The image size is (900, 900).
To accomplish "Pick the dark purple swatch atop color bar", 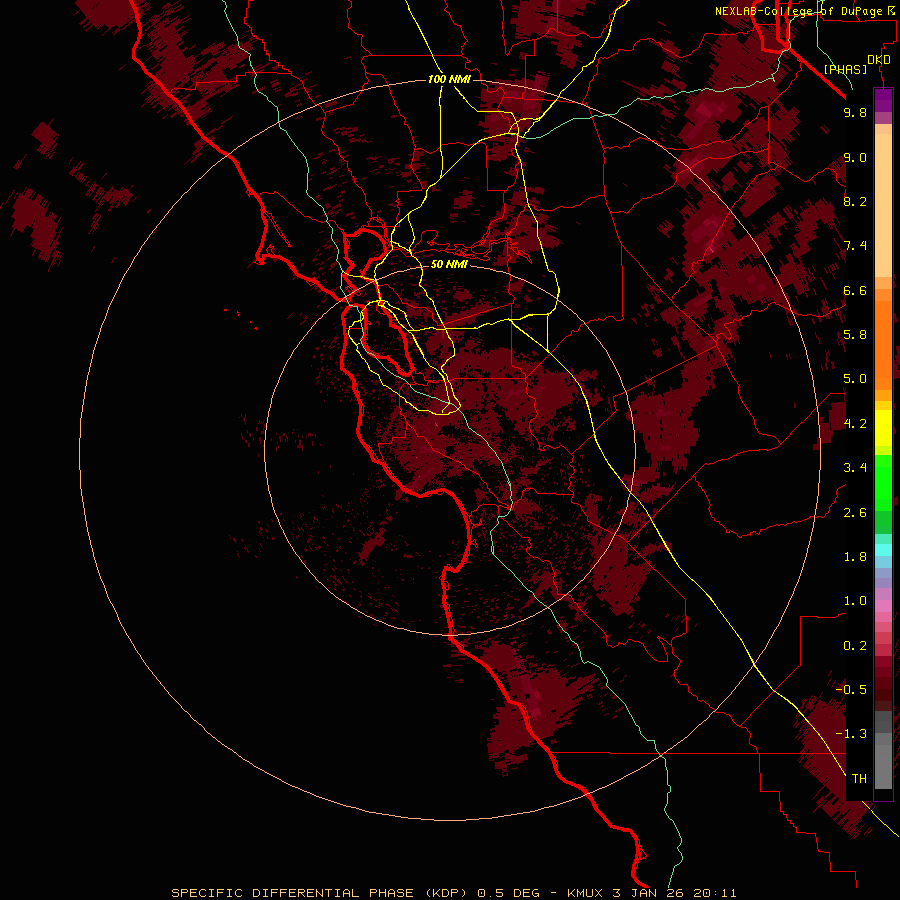I will pos(883,100).
